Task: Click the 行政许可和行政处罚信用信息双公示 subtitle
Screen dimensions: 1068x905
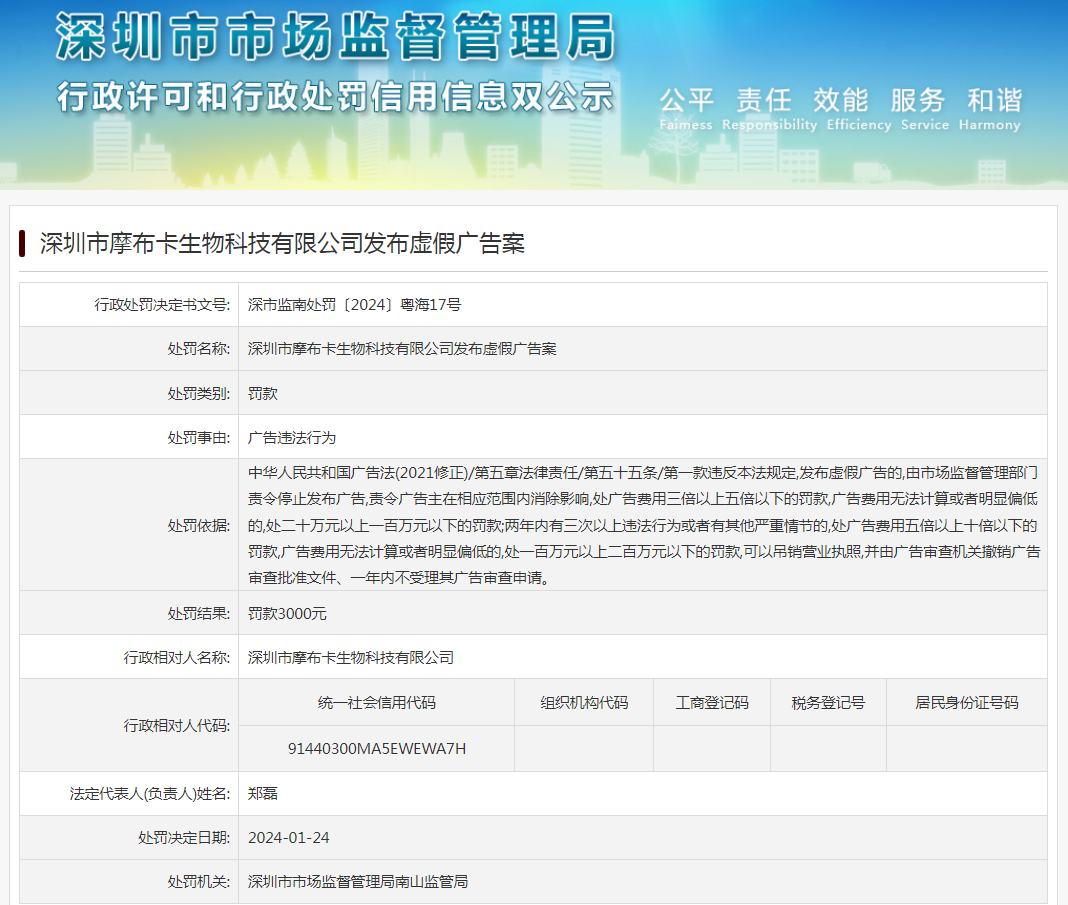Action: 335,96
